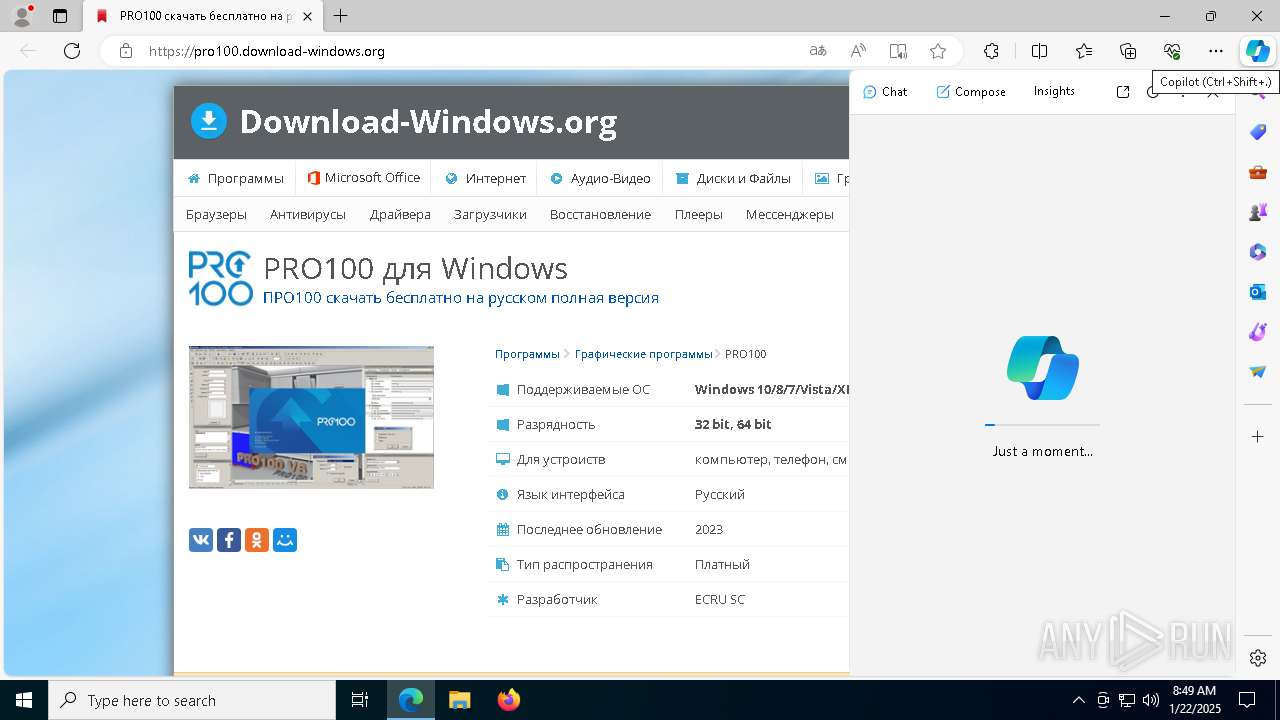Open Task View on taskbar
The height and width of the screenshot is (720, 1280).
[360, 700]
